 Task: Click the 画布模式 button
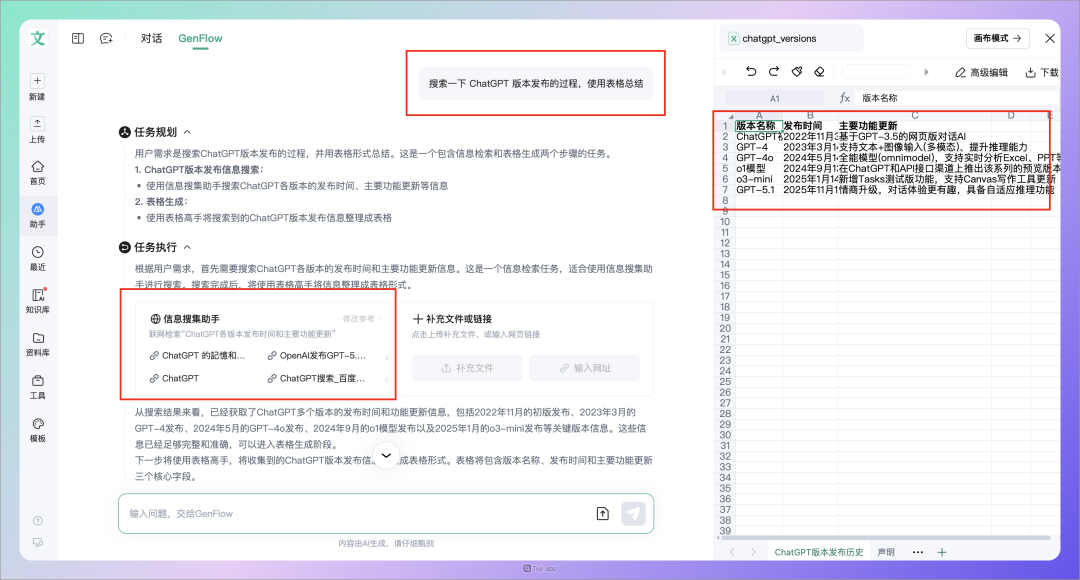tap(996, 38)
